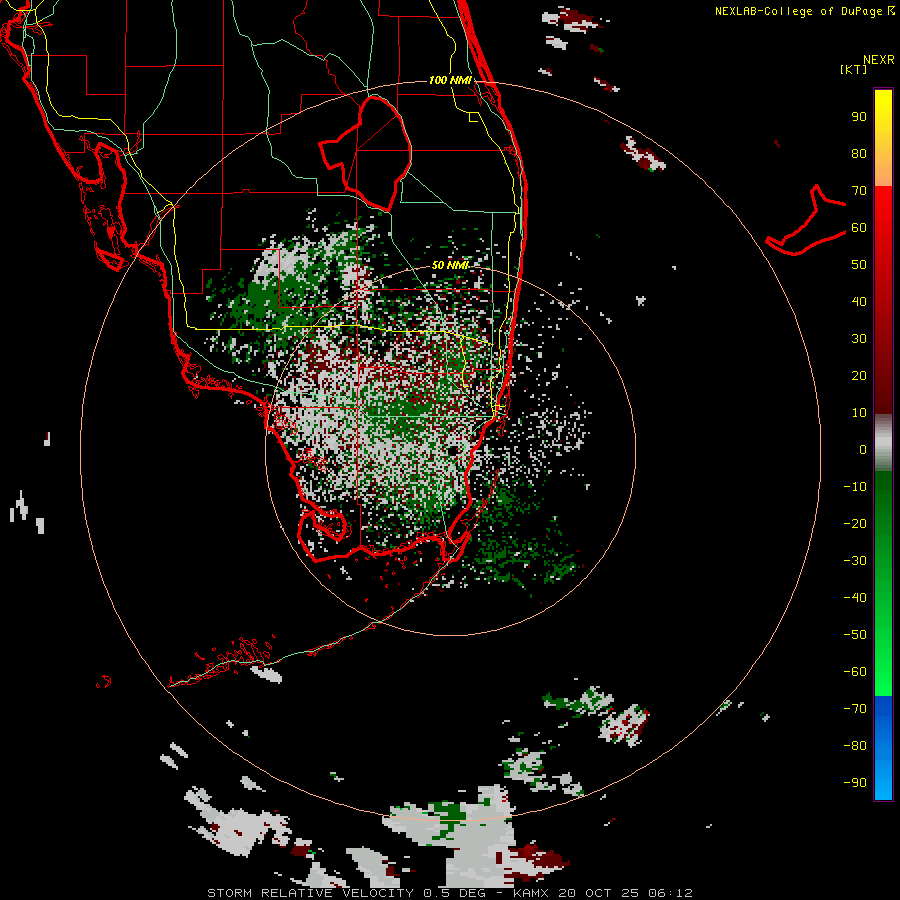The width and height of the screenshot is (900, 900).
Task: Click the 20 value on the velocity scale
Action: tap(859, 376)
